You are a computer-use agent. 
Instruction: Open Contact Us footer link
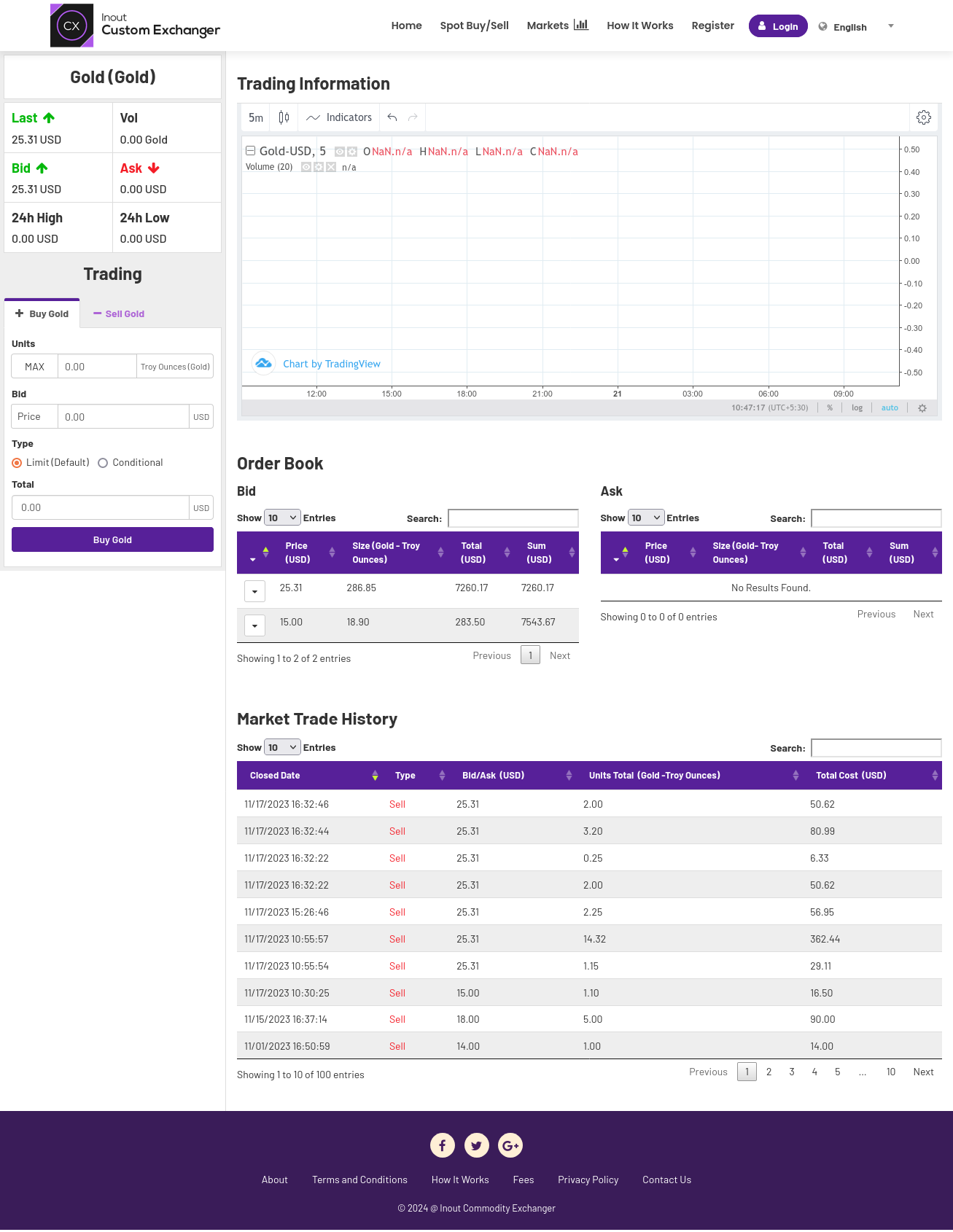[666, 1180]
